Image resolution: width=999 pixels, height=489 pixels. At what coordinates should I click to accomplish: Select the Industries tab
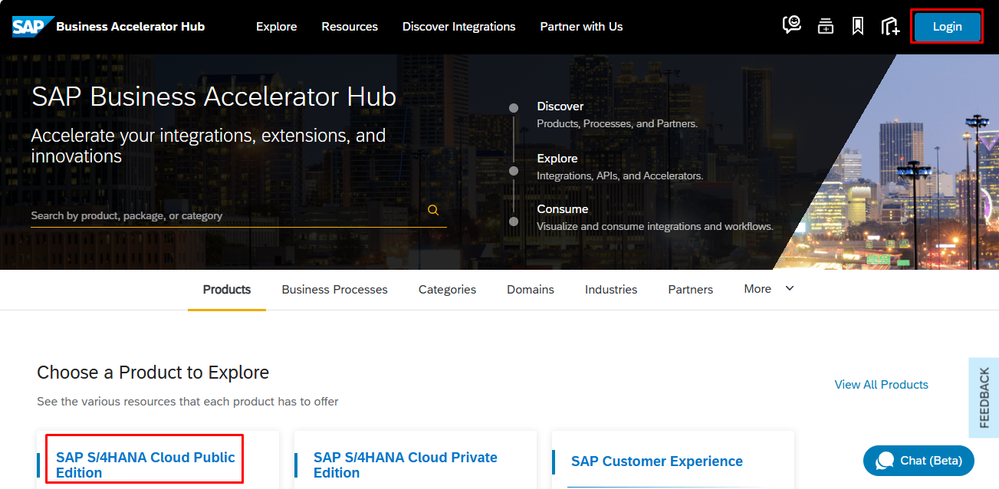[x=610, y=290]
